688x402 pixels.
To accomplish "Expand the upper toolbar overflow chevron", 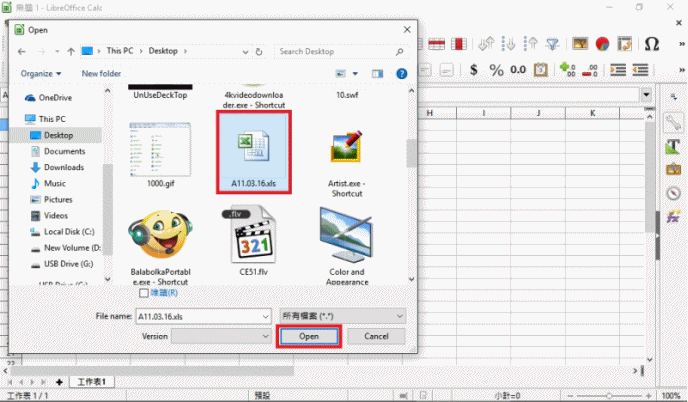I will [x=681, y=44].
